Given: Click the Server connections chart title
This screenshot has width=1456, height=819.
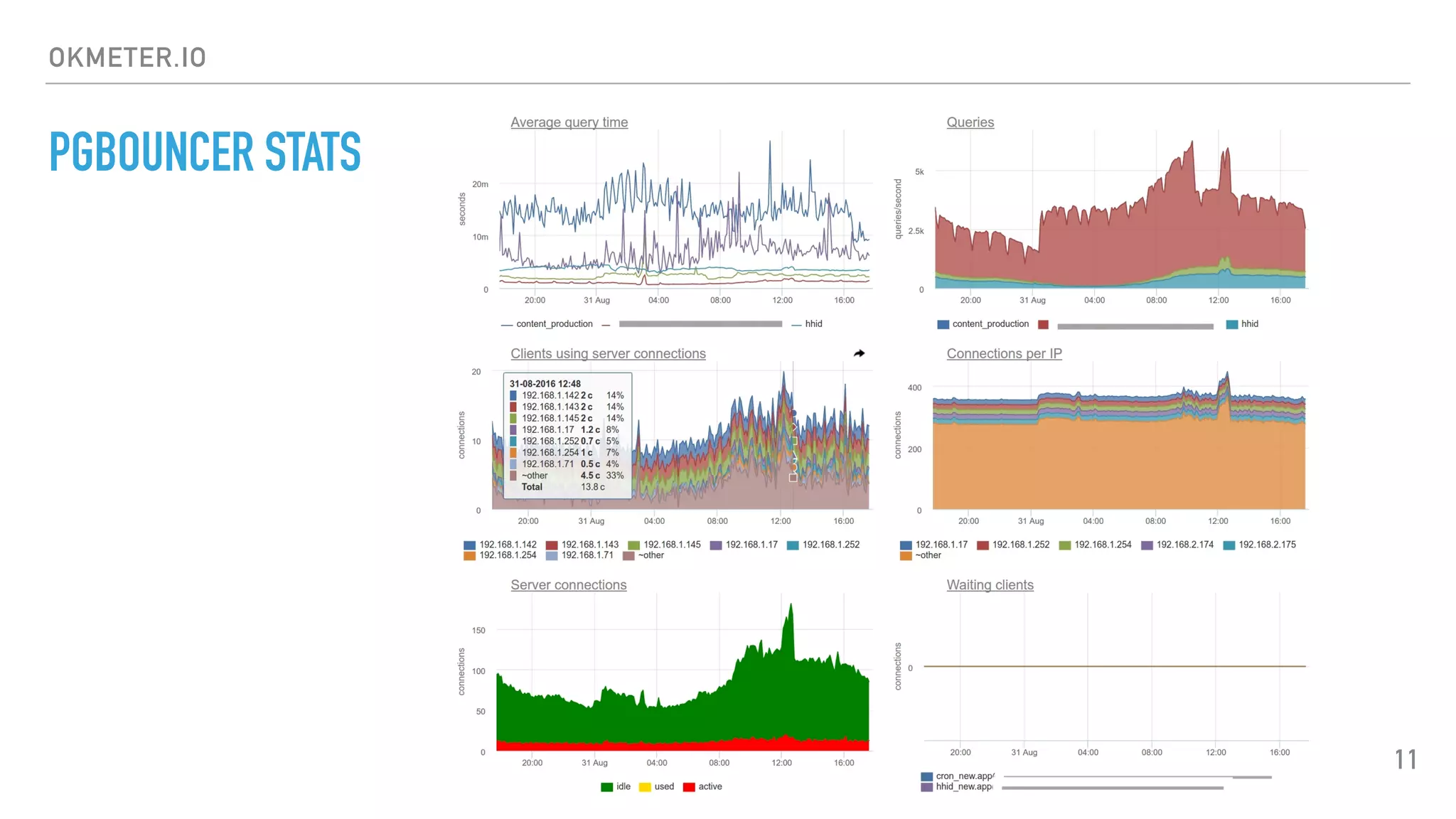Looking at the screenshot, I should pos(568,584).
